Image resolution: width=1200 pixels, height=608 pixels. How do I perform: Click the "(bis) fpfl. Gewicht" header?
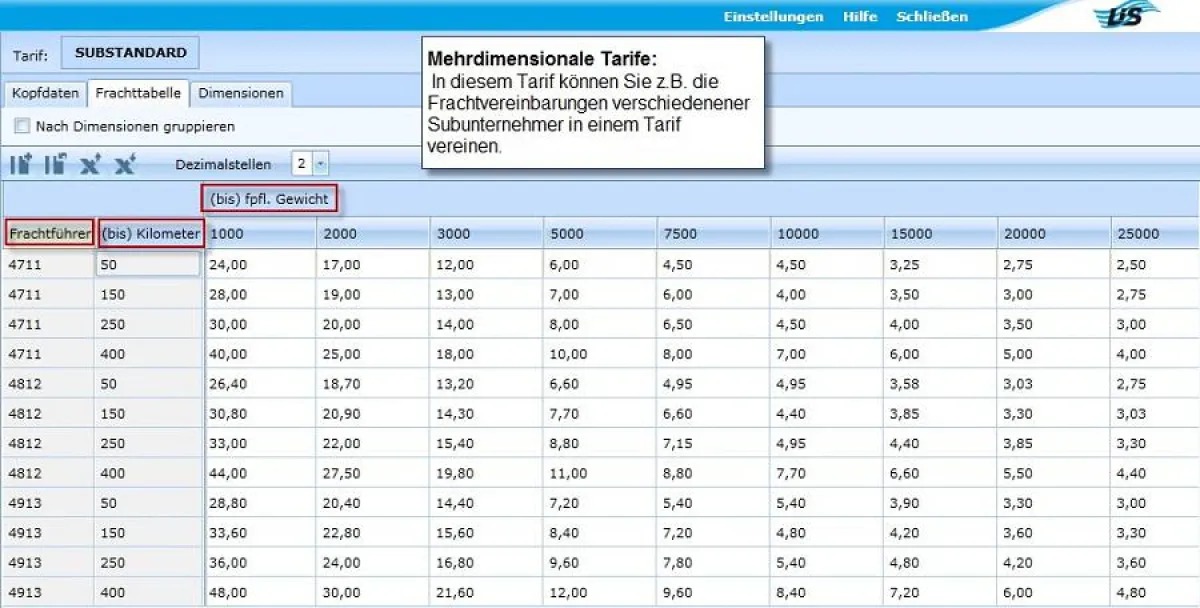pos(268,198)
